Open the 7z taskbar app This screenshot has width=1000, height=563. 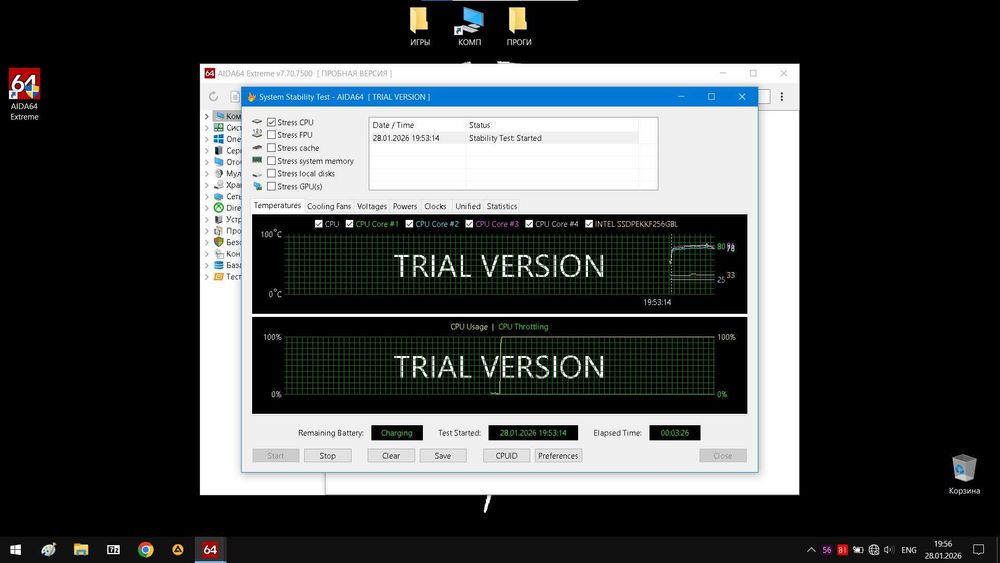(x=114, y=550)
